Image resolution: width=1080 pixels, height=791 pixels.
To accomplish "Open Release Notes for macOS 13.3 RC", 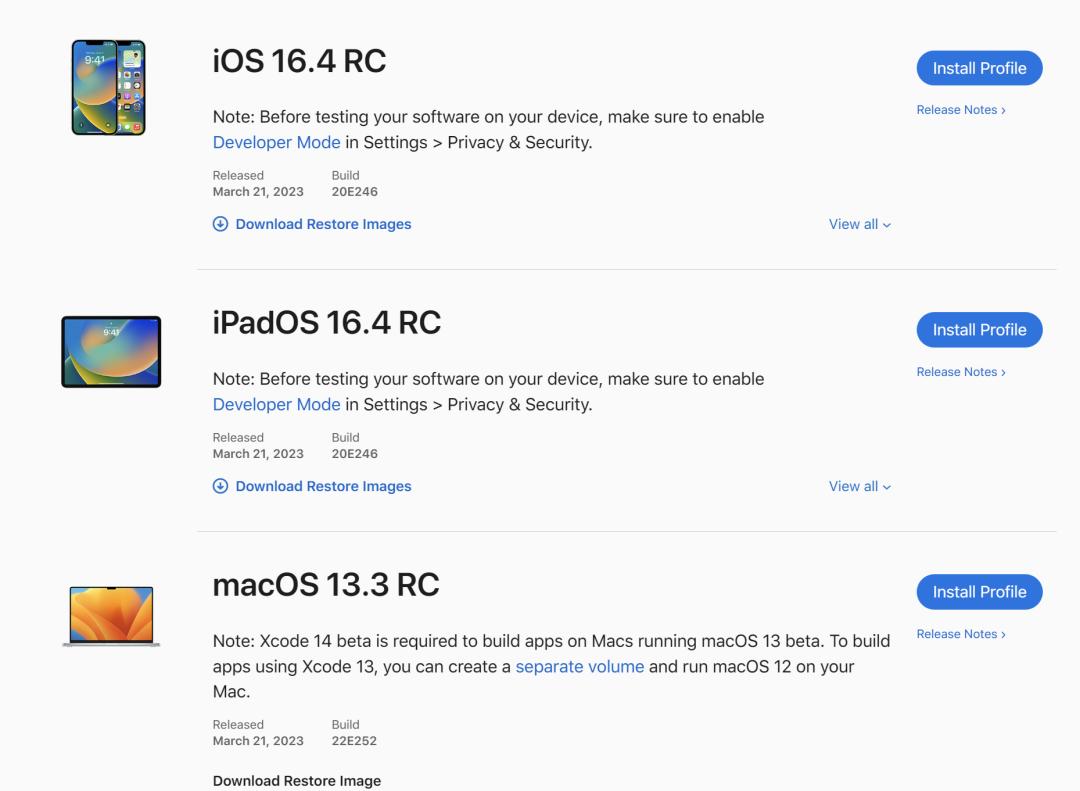I will [x=960, y=633].
